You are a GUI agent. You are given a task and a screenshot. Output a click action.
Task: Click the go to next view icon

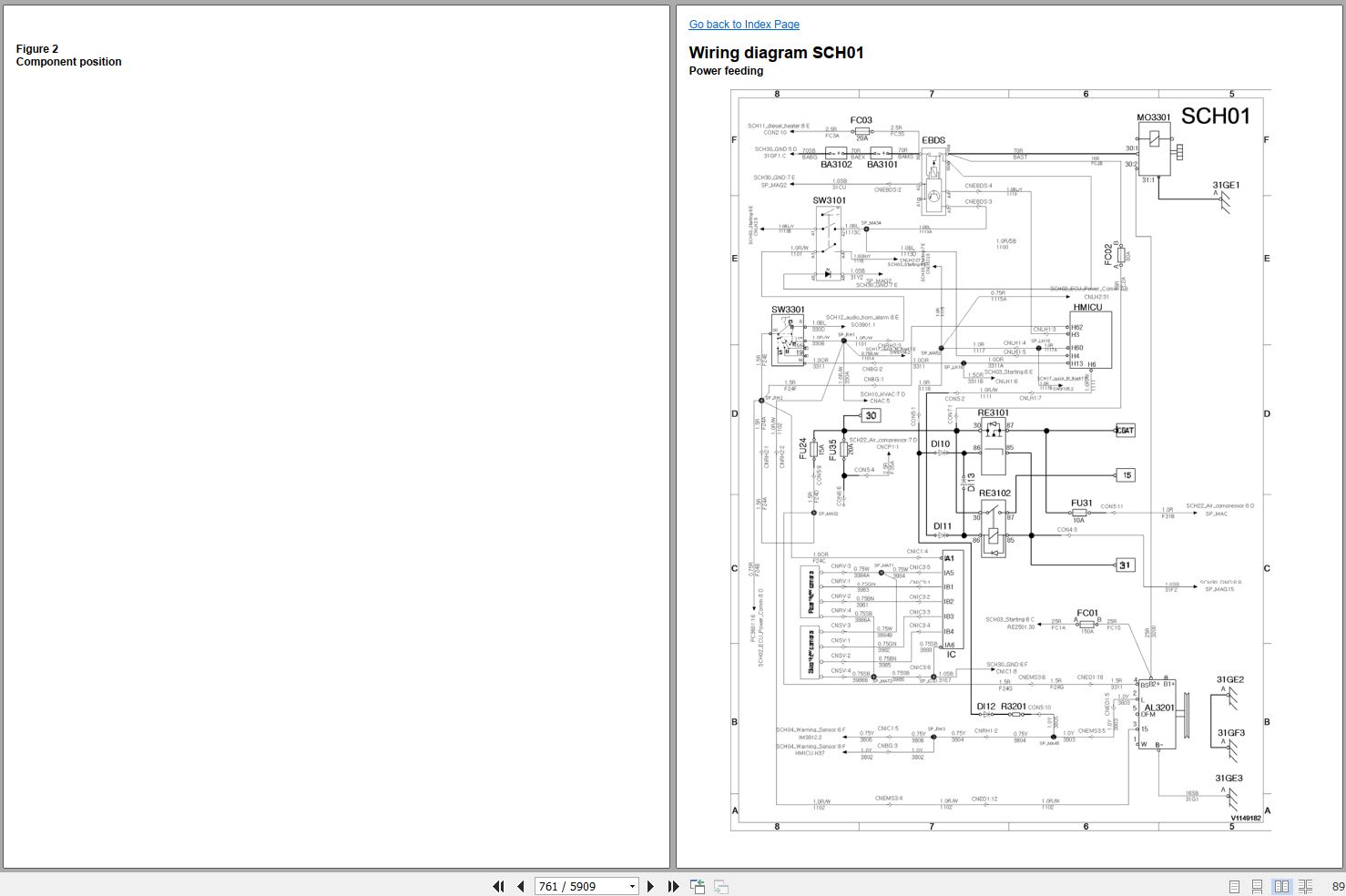pos(720,886)
